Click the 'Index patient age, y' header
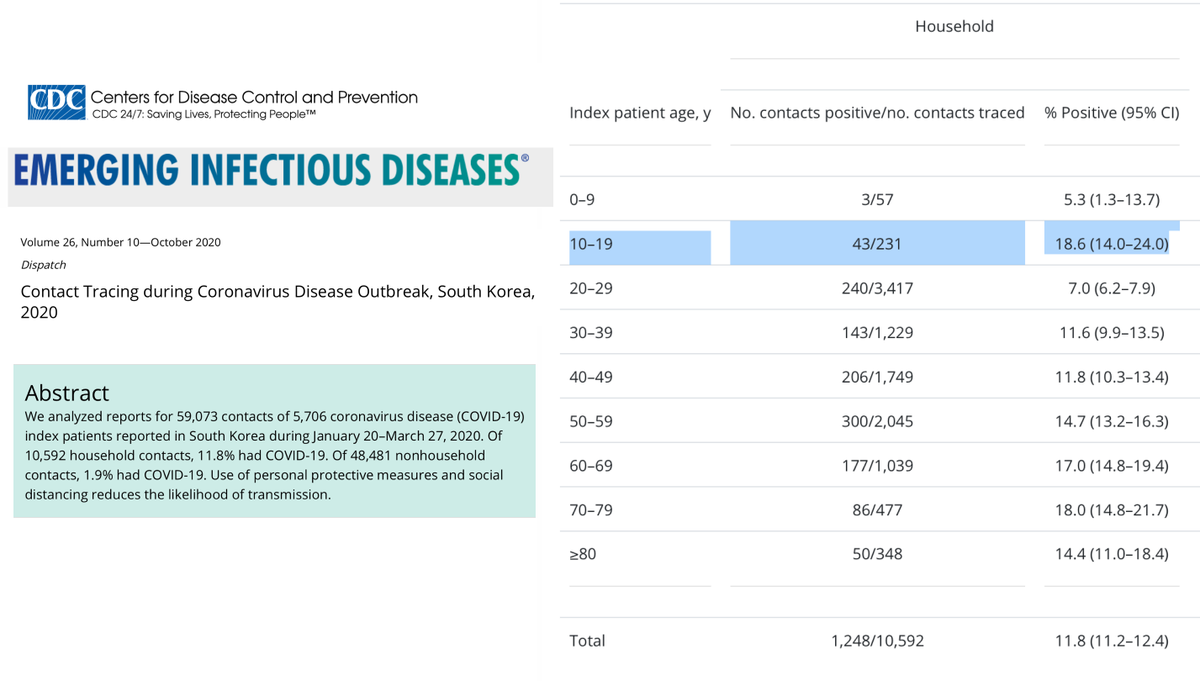 640,113
